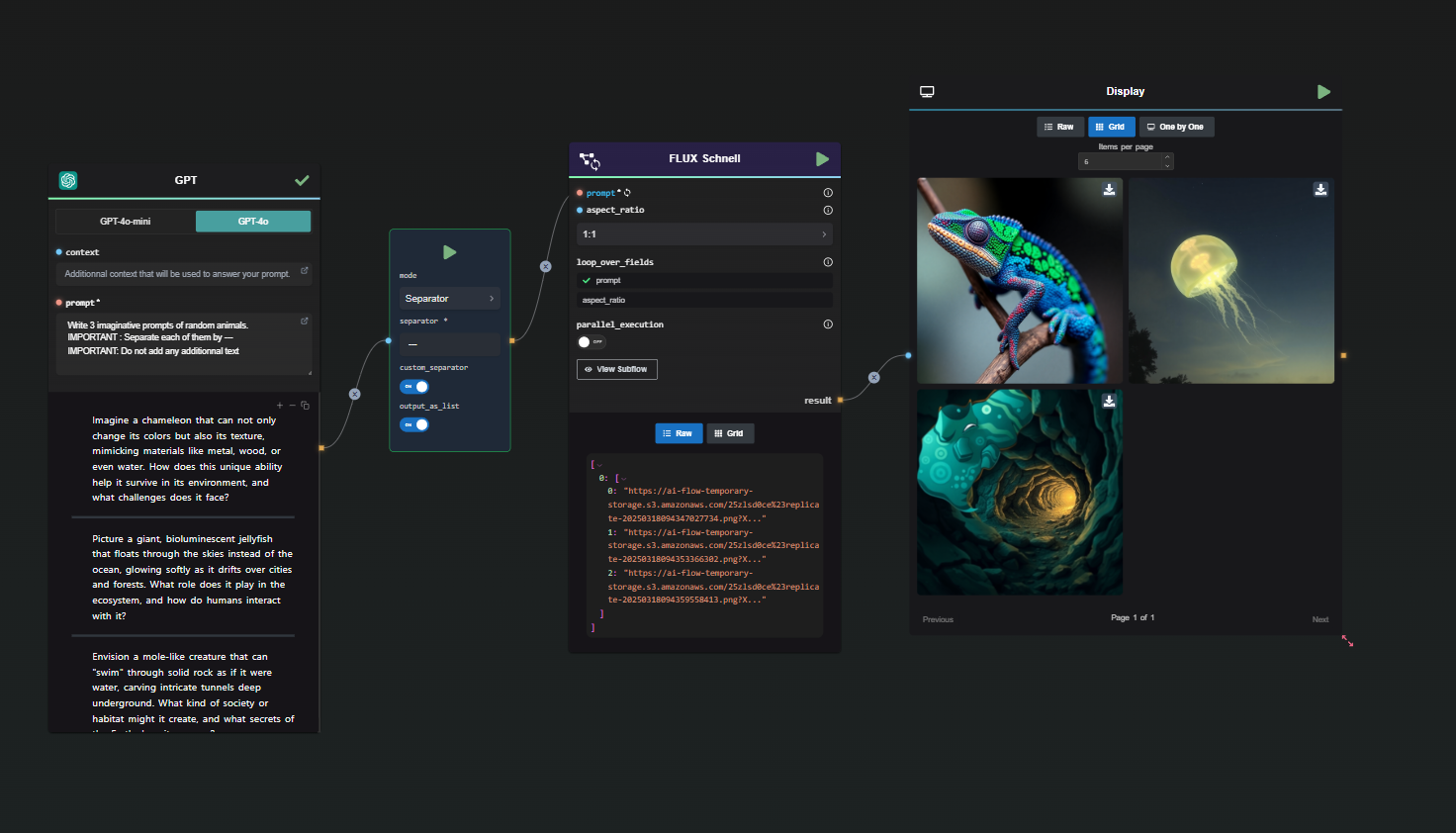Click inside the GPT prompt text field
Image resolution: width=1456 pixels, height=833 pixels.
coord(183,342)
